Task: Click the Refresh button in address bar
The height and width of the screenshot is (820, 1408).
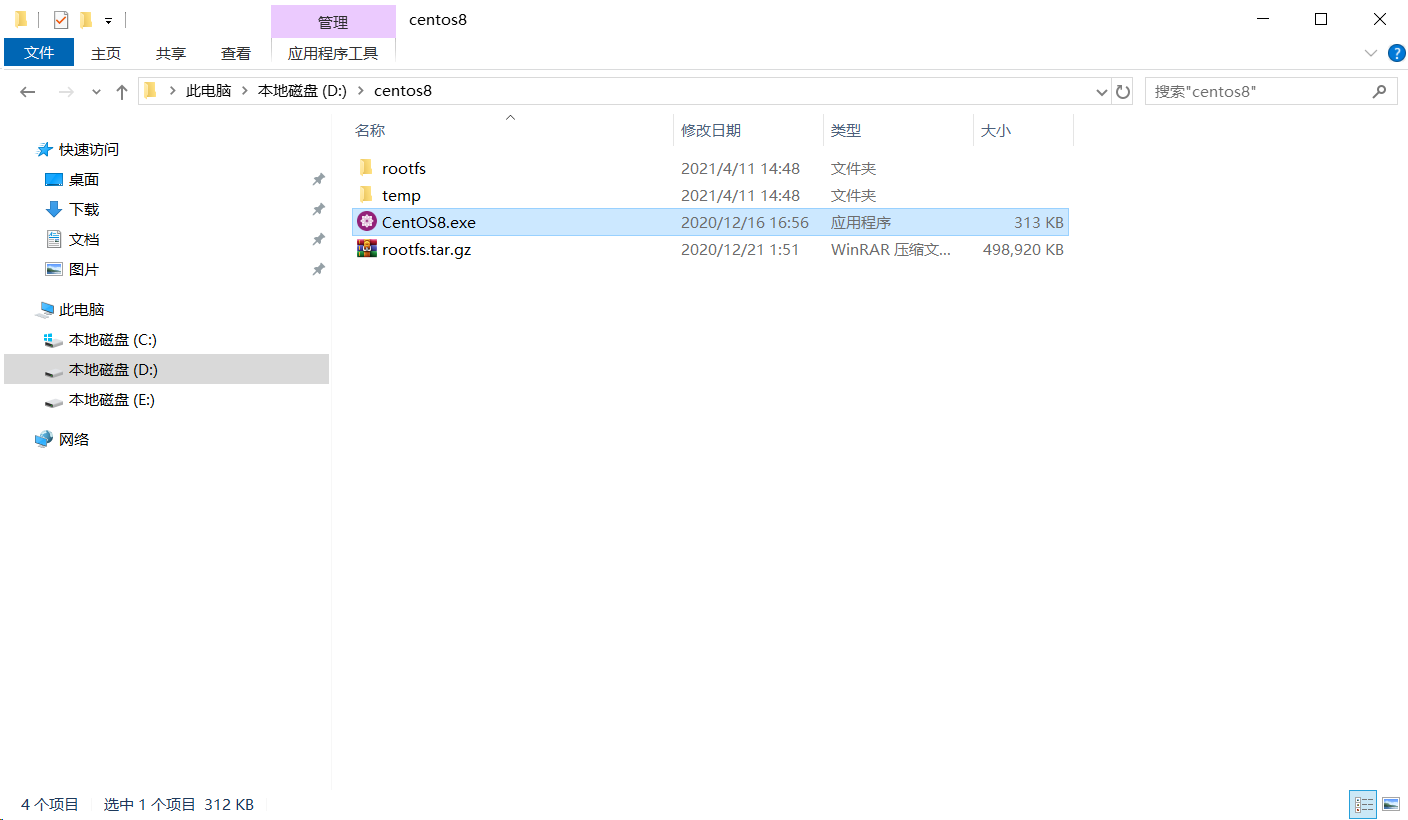Action: (x=1123, y=91)
